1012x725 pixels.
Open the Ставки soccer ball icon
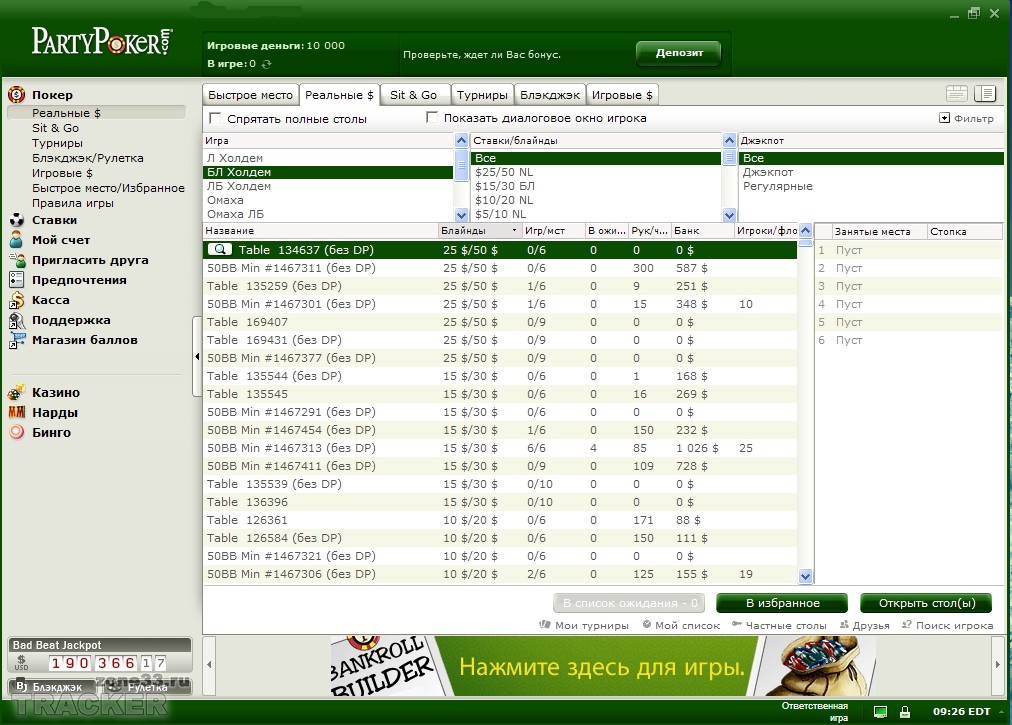click(x=16, y=220)
